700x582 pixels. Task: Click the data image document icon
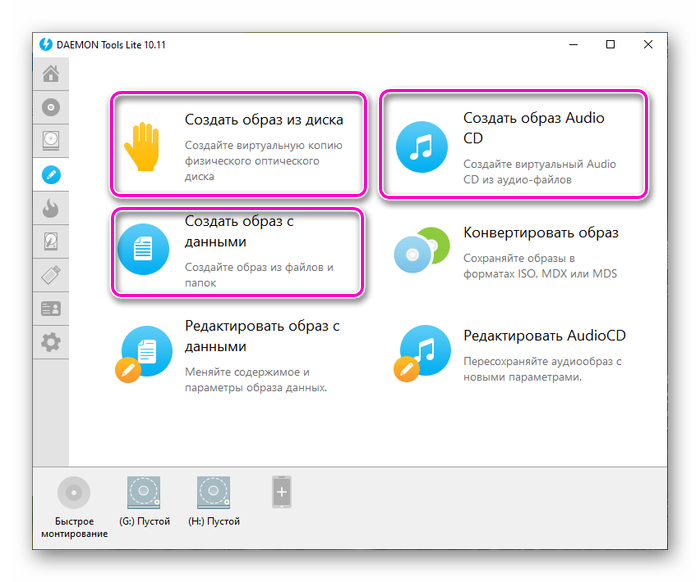pyautogui.click(x=143, y=249)
